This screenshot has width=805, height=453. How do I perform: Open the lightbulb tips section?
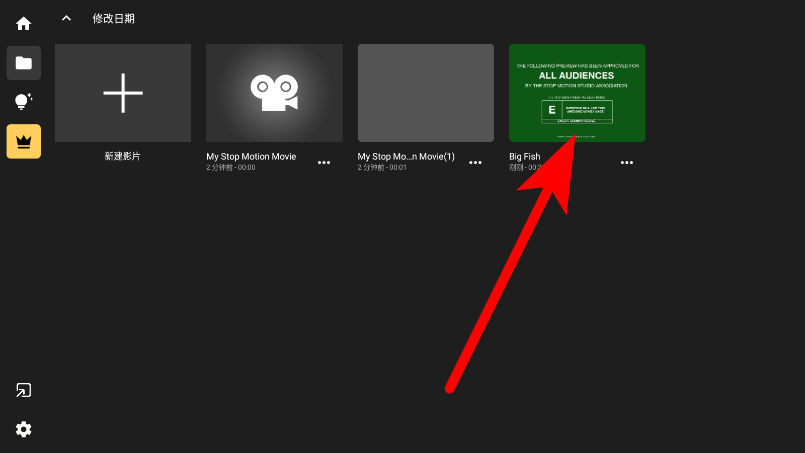(23, 102)
